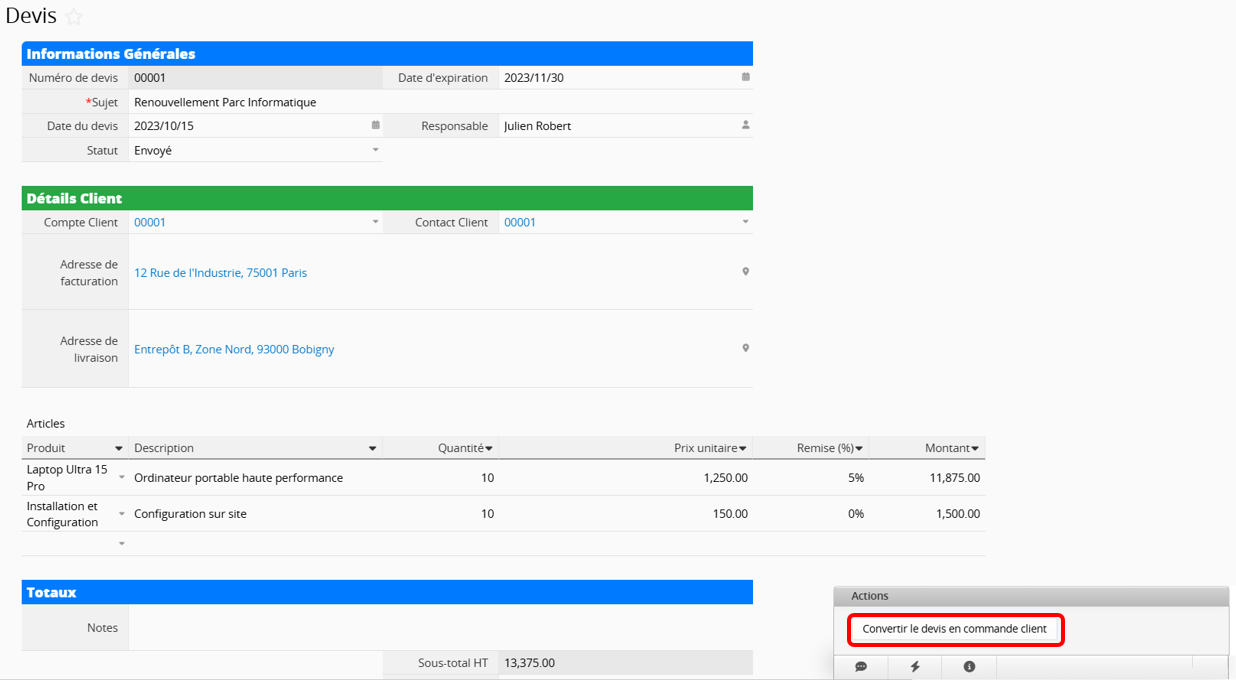The width and height of the screenshot is (1236, 681).
Task: Open the comments speech bubble icon
Action: pos(861,667)
